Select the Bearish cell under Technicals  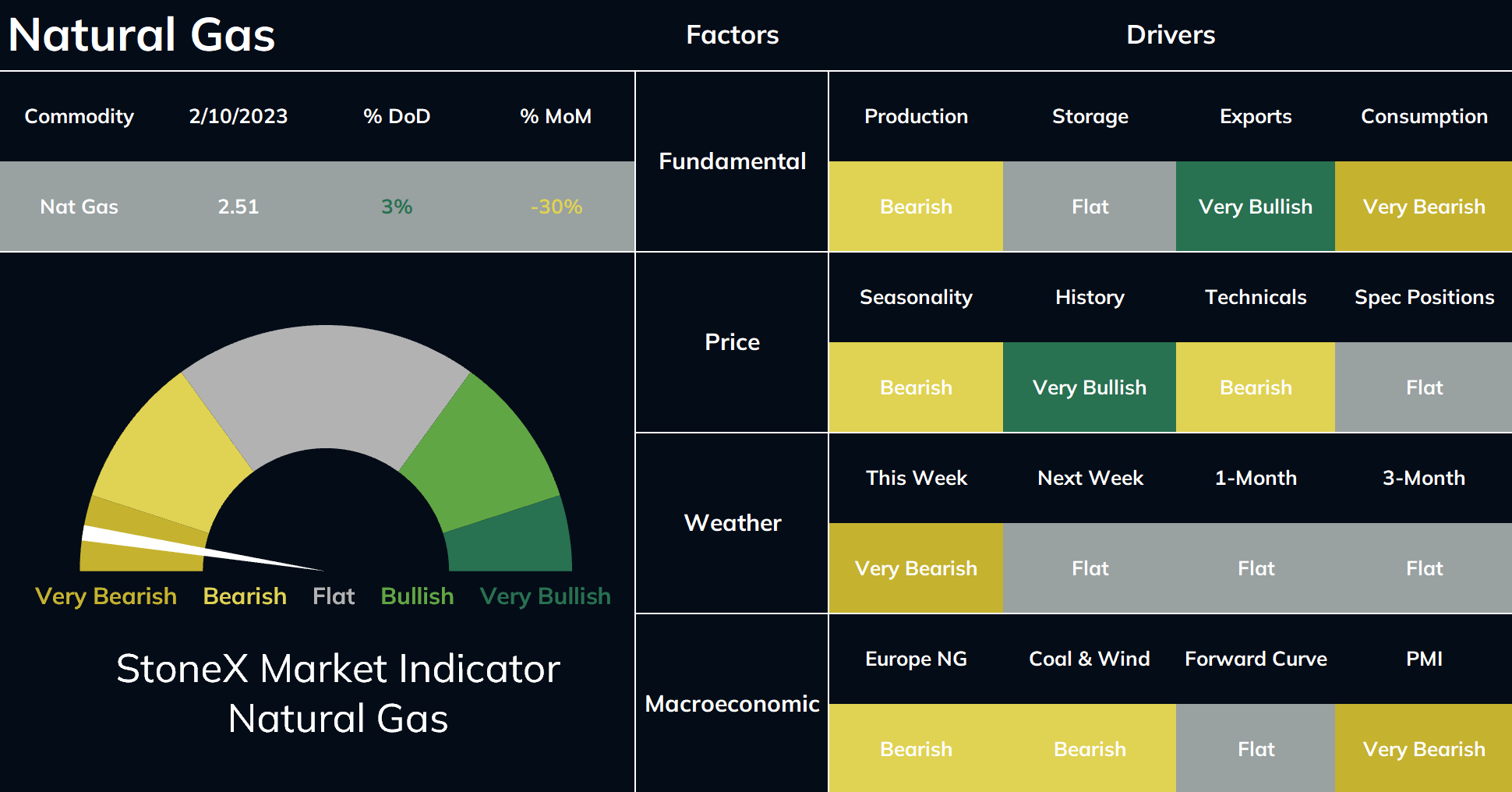click(1256, 387)
